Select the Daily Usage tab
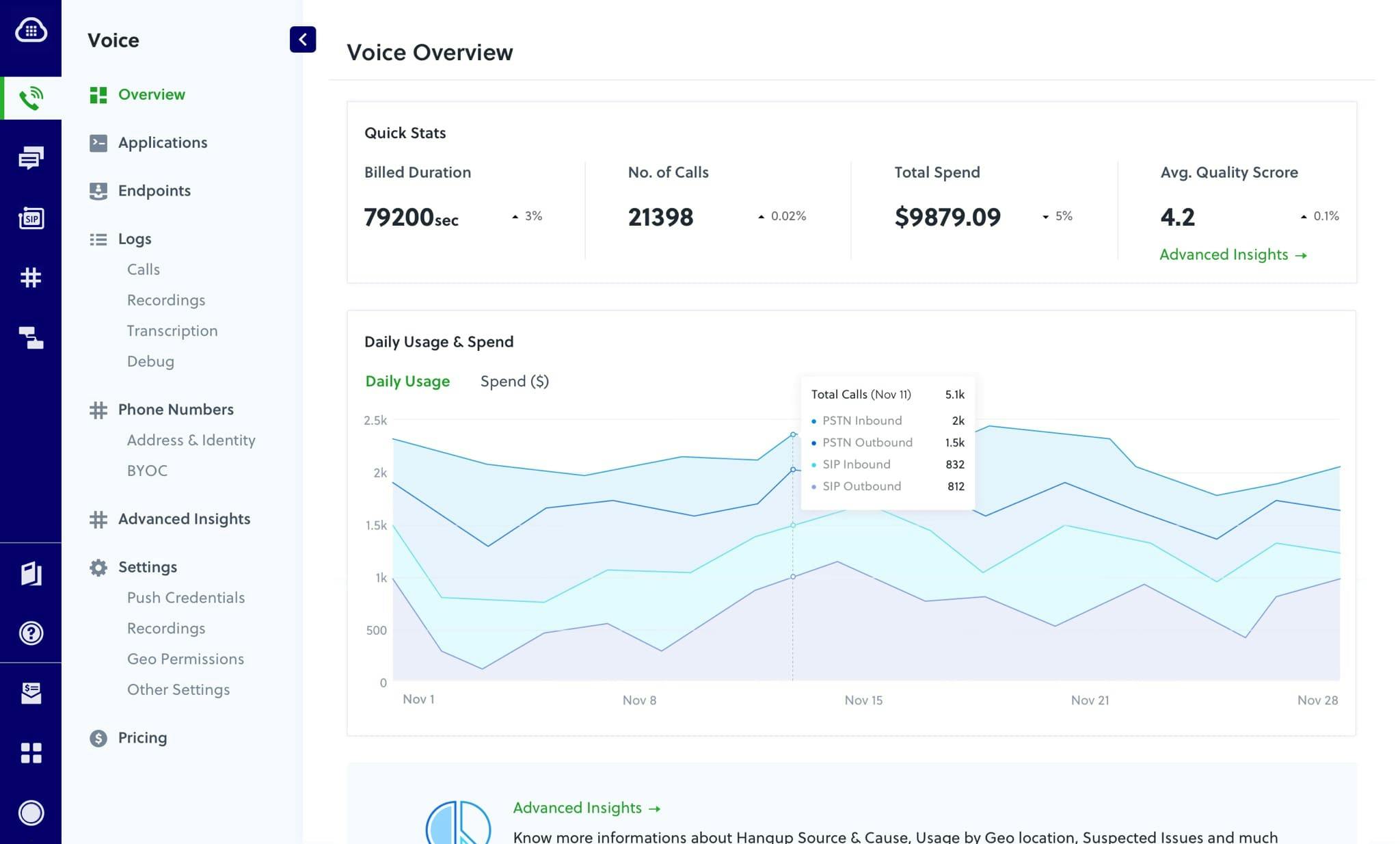 tap(407, 381)
